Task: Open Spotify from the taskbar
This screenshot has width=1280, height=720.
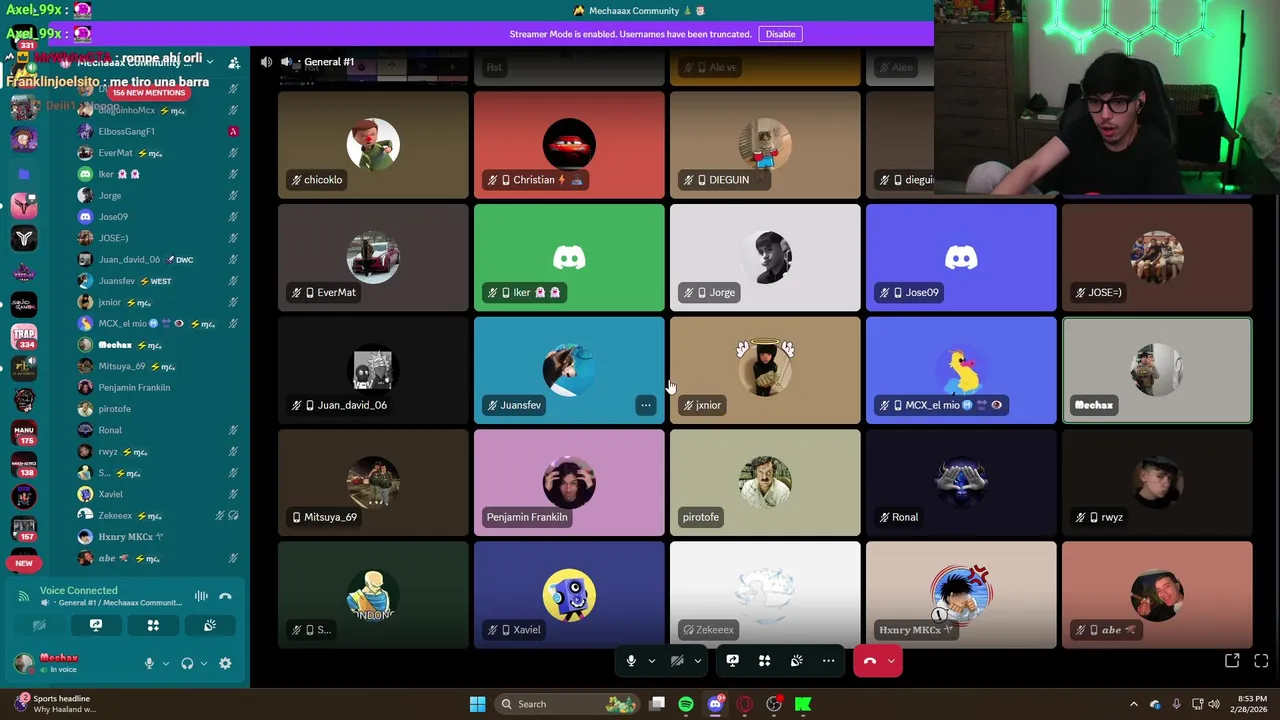Action: 686,704
